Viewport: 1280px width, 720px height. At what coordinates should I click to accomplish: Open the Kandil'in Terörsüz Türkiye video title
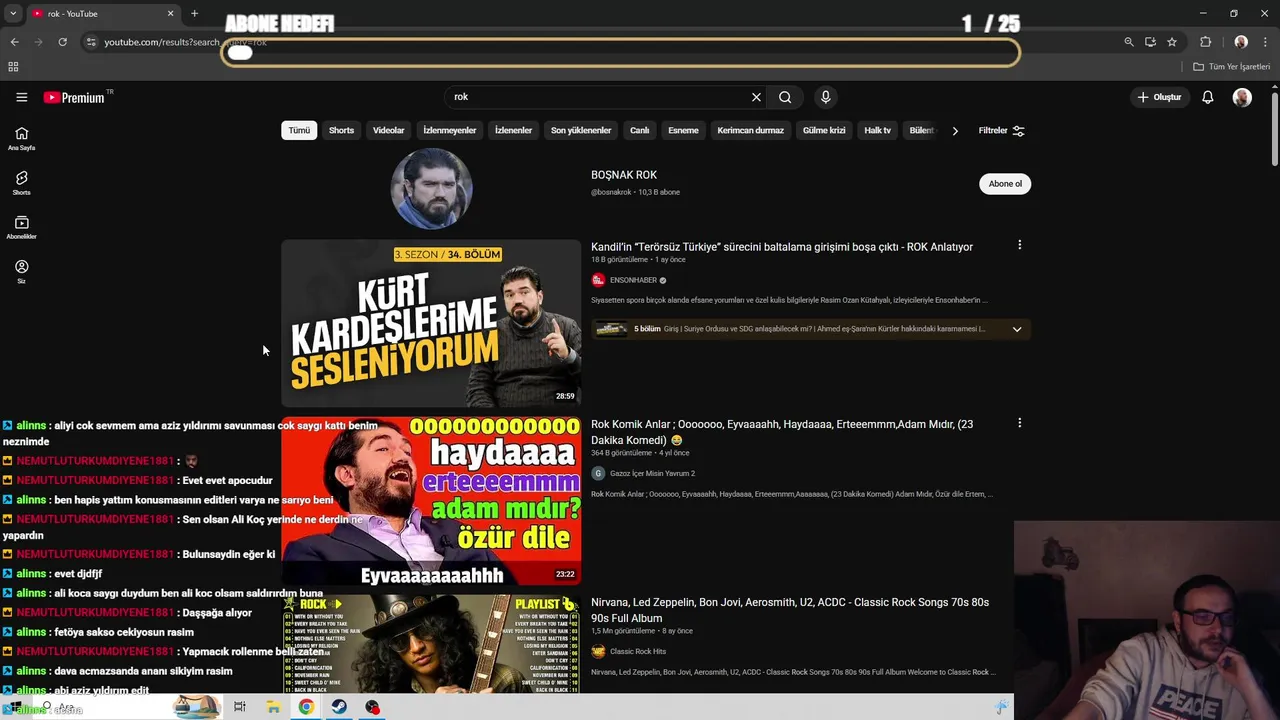click(782, 247)
